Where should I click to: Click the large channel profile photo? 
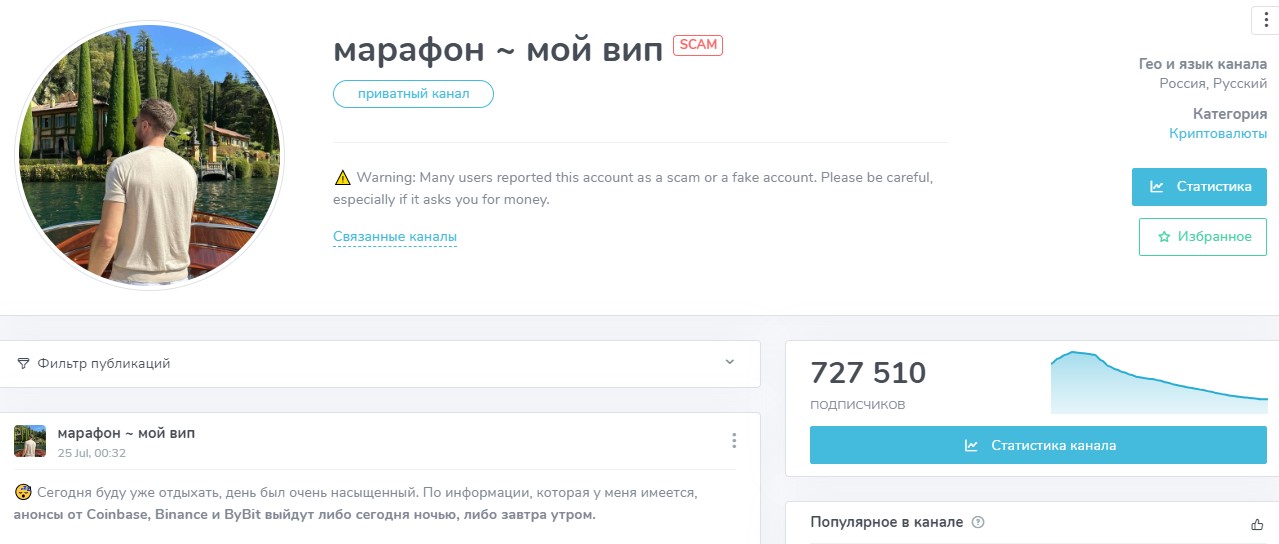point(150,156)
